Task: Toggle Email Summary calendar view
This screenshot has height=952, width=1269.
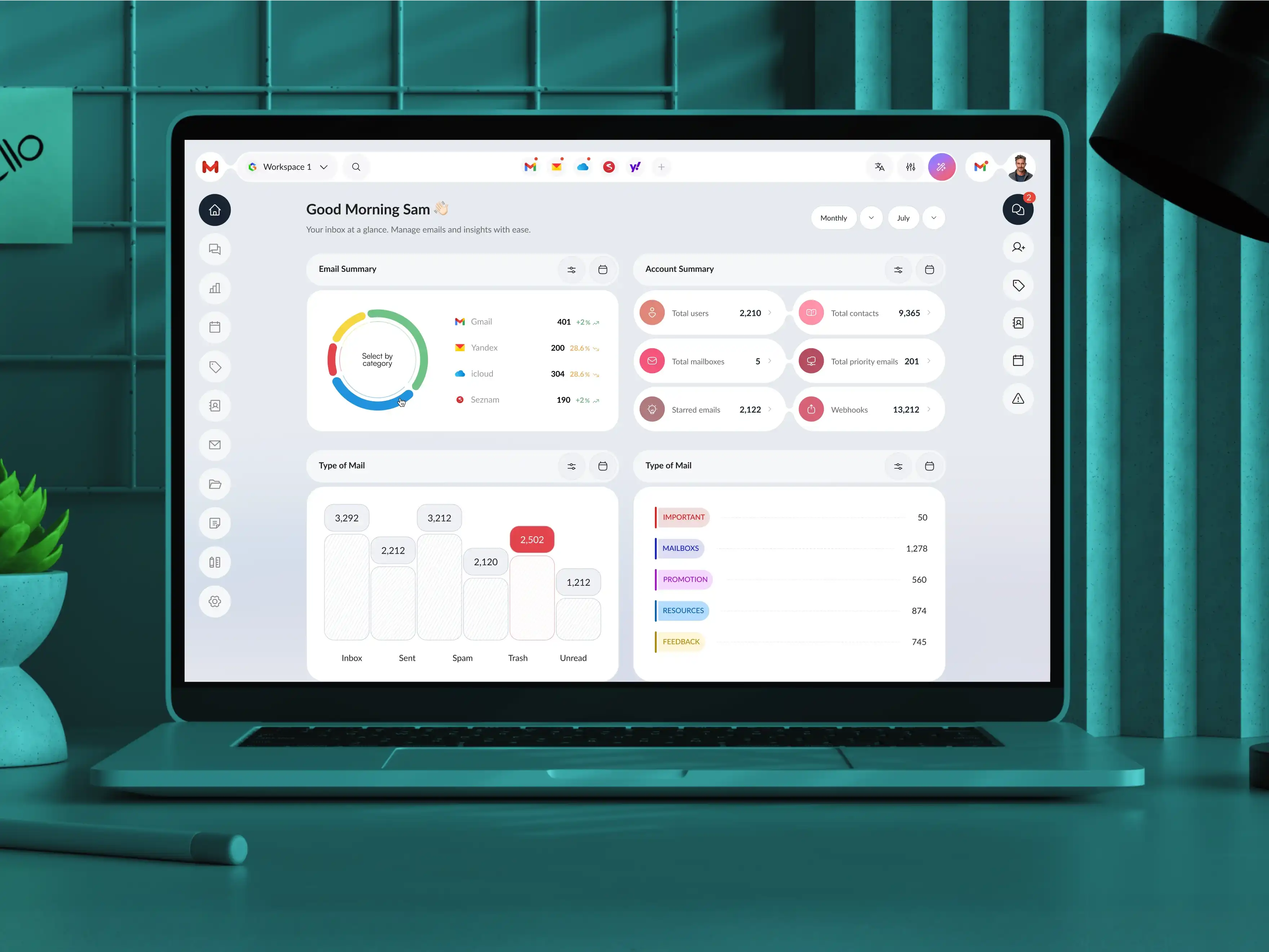Action: pos(602,269)
